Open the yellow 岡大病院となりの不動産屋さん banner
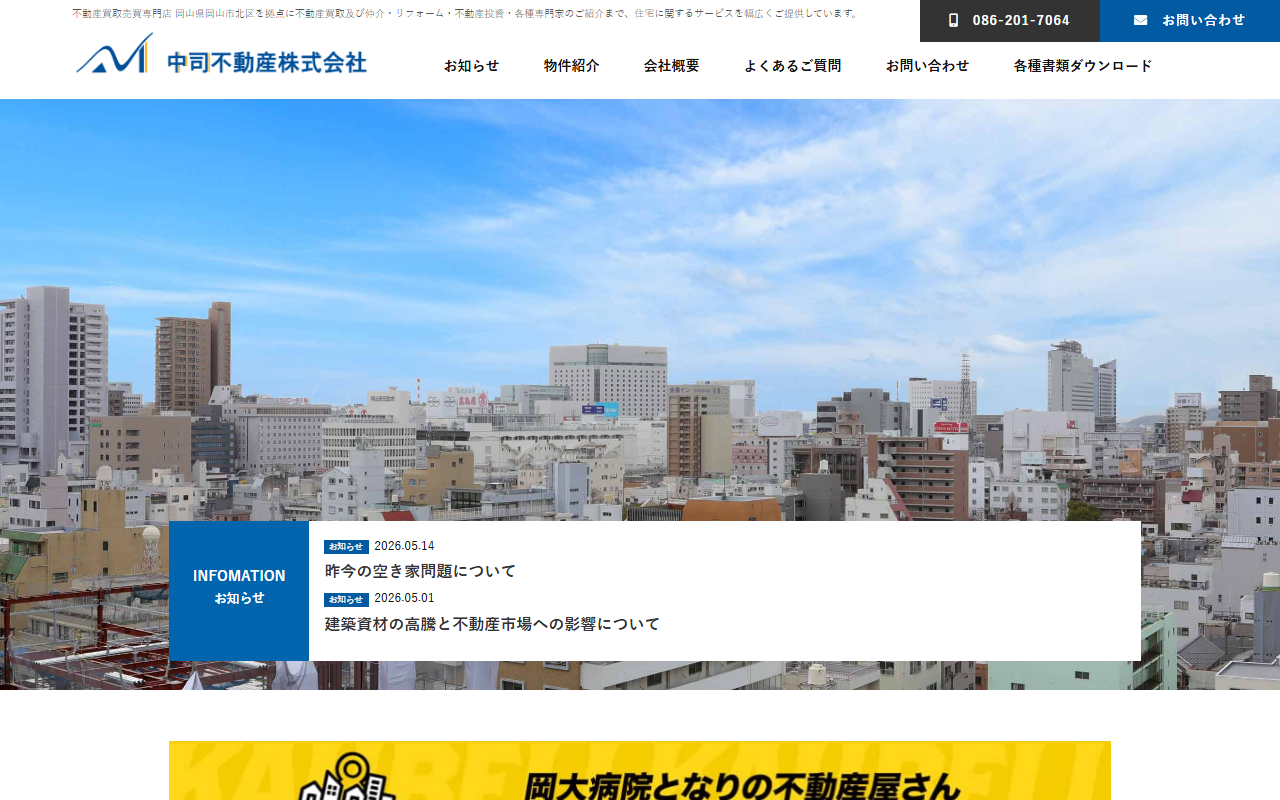This screenshot has height=800, width=1280. (640, 770)
